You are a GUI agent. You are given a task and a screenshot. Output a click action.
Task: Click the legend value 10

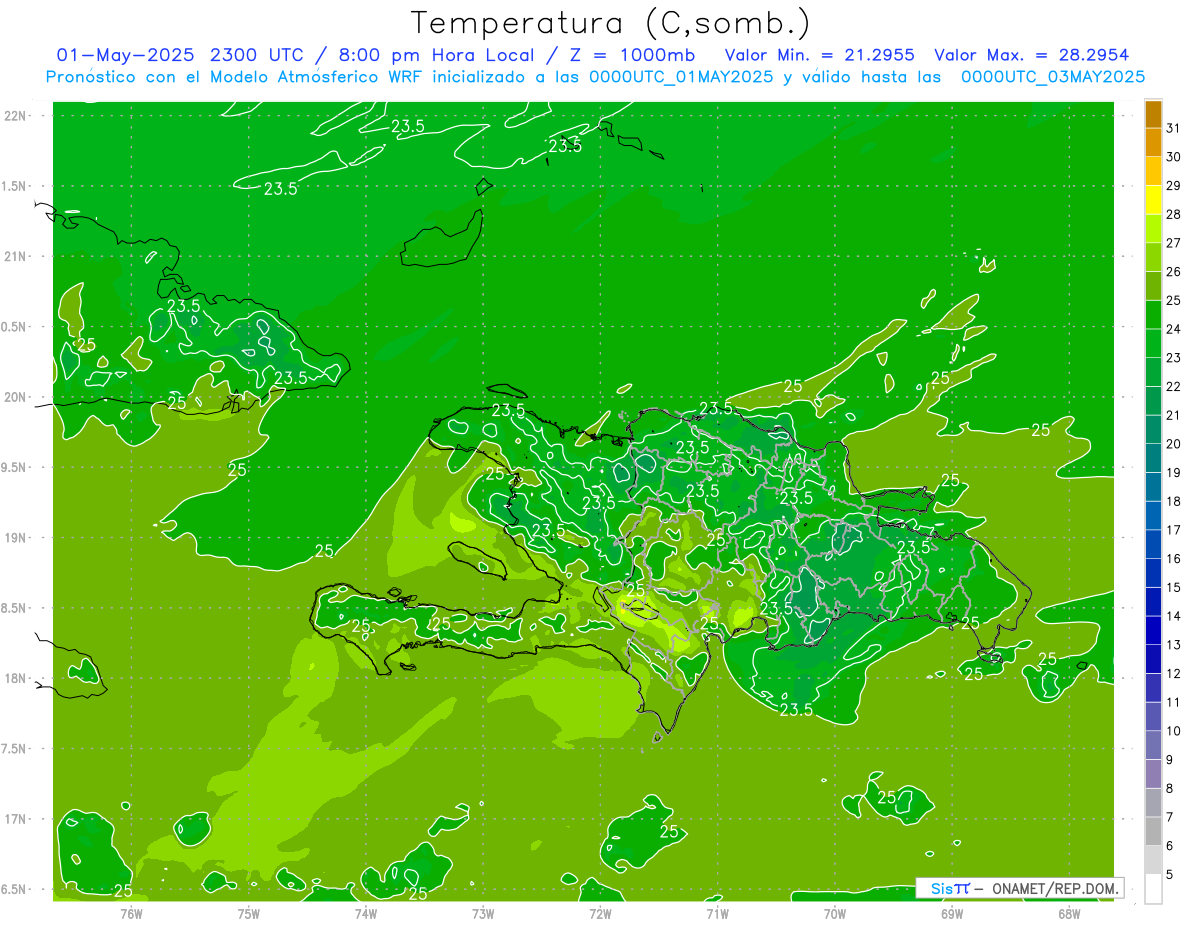[x=1173, y=731]
